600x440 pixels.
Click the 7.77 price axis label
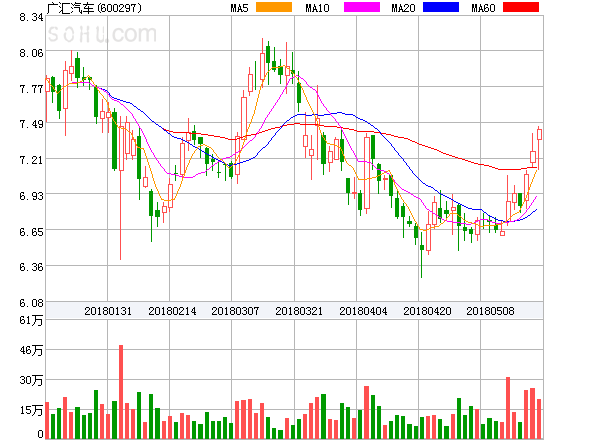coord(31,89)
